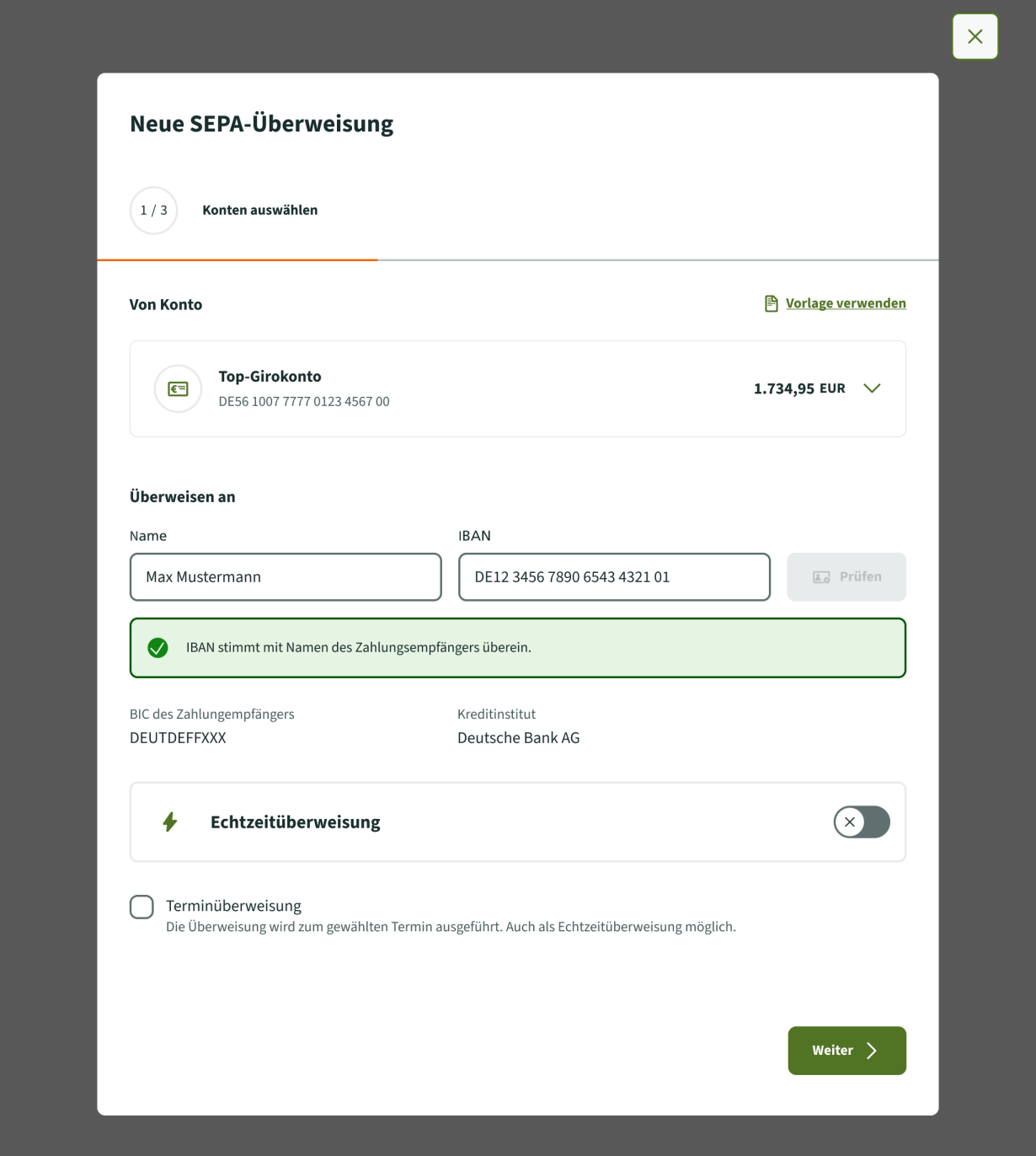Click the Konten auswählen step label

click(x=260, y=211)
